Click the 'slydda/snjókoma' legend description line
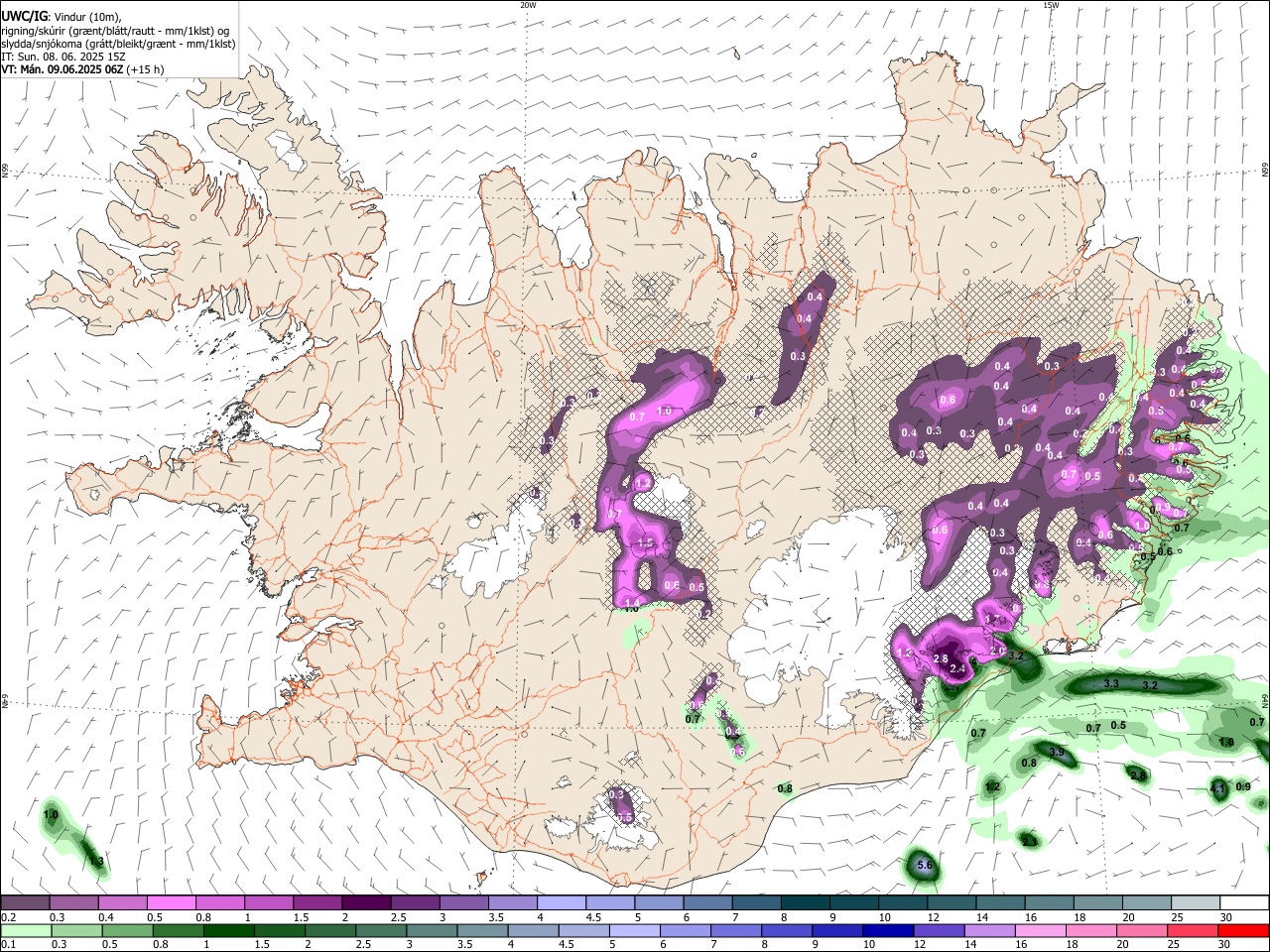1270x952 pixels. coord(119,44)
